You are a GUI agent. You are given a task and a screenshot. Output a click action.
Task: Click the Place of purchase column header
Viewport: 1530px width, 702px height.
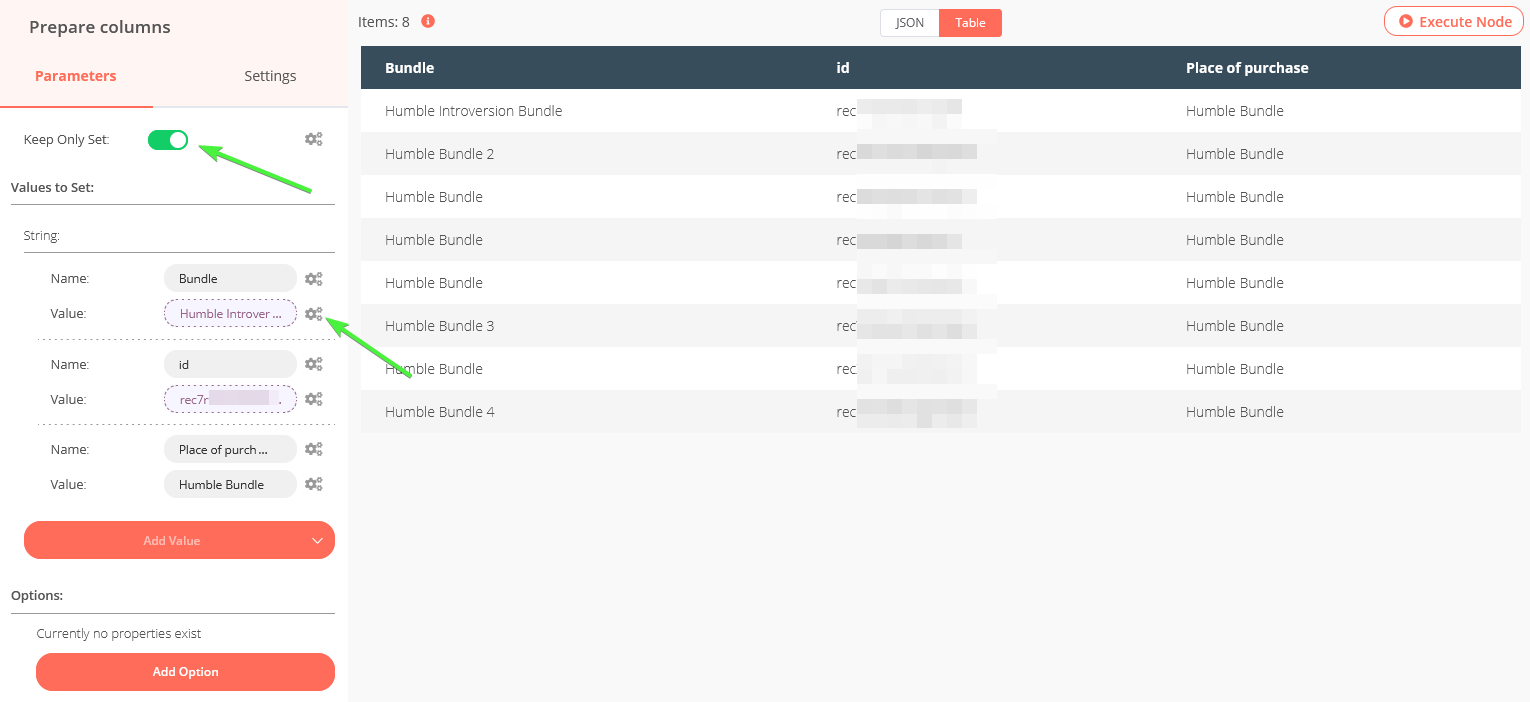coord(1247,68)
